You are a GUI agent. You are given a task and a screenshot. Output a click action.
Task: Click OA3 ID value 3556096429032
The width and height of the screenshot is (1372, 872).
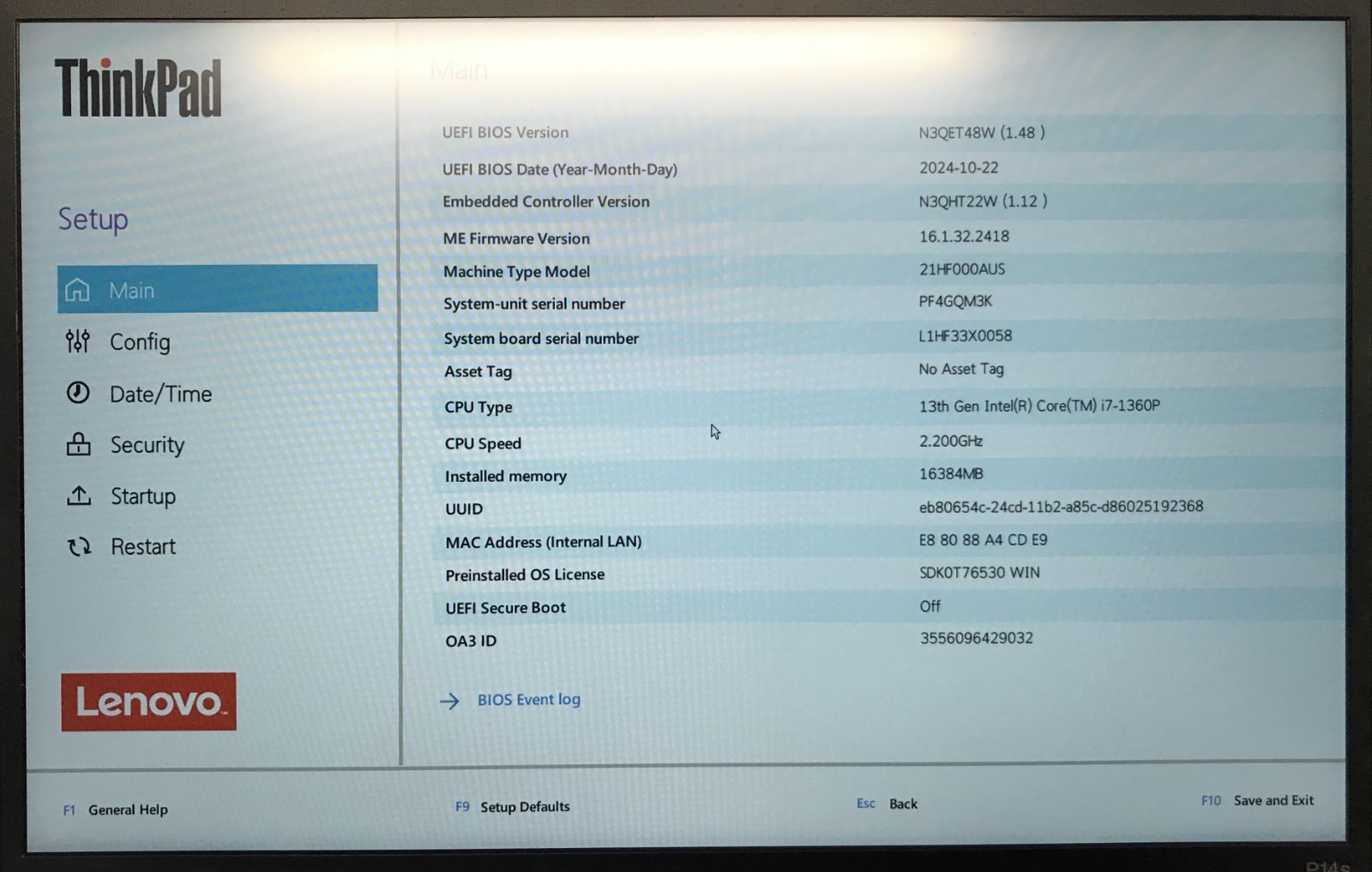tap(977, 638)
